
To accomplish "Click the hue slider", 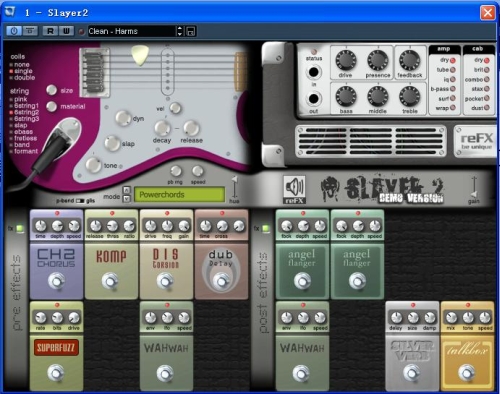I will coord(234,187).
